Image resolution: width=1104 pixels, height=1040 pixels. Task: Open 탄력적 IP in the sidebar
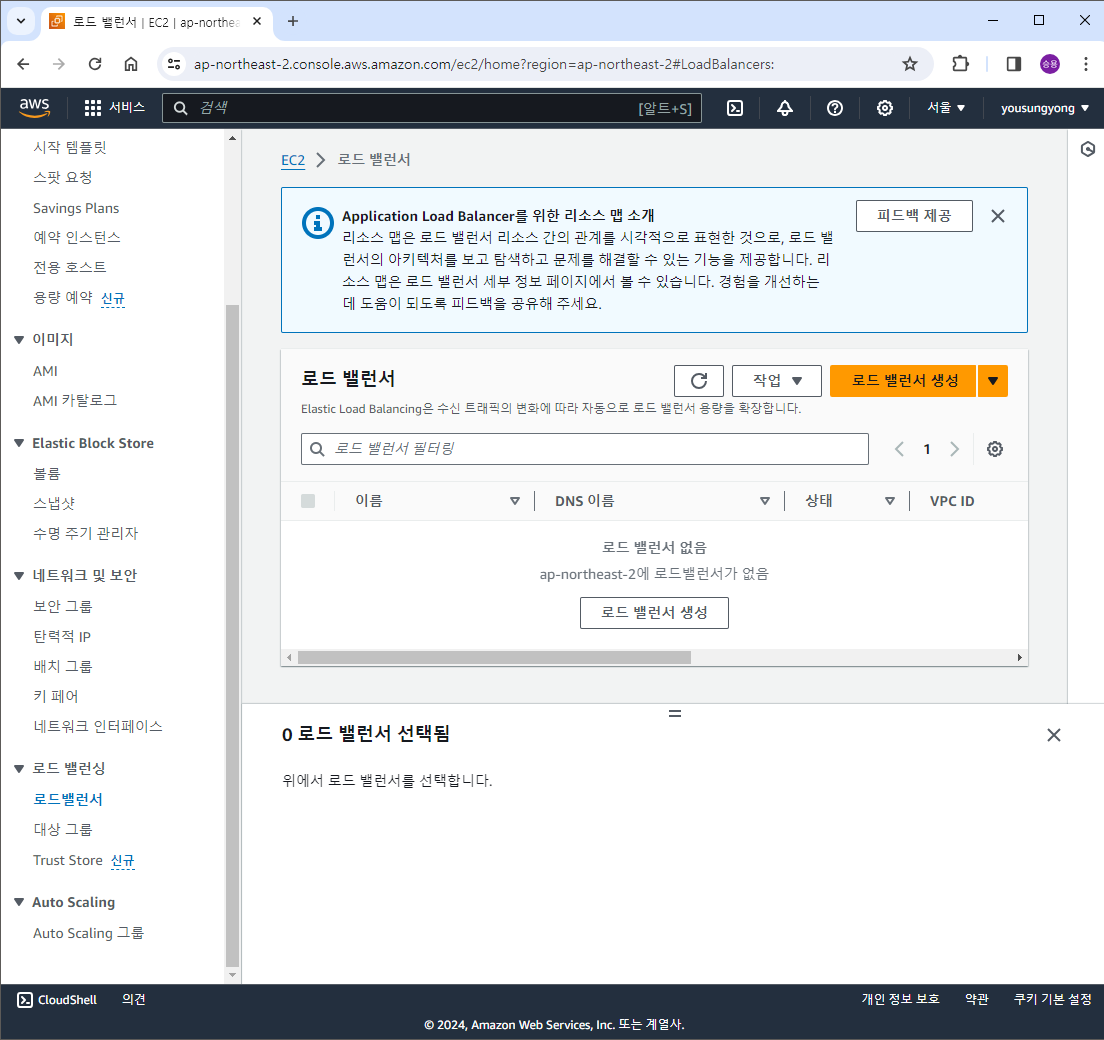62,637
